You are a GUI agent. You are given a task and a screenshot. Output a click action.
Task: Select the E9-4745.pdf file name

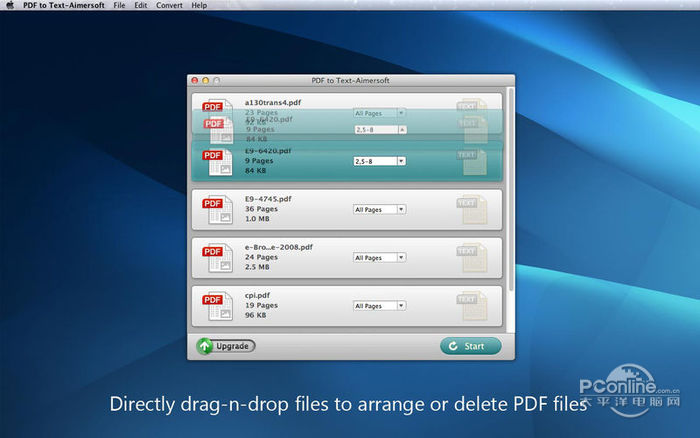coord(268,199)
